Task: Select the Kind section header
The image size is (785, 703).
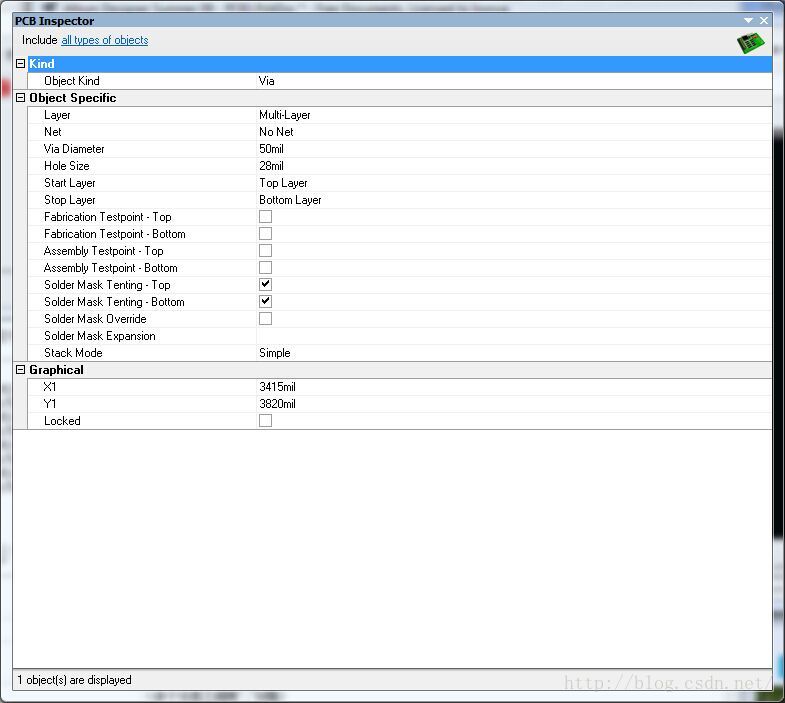Action: coord(400,64)
